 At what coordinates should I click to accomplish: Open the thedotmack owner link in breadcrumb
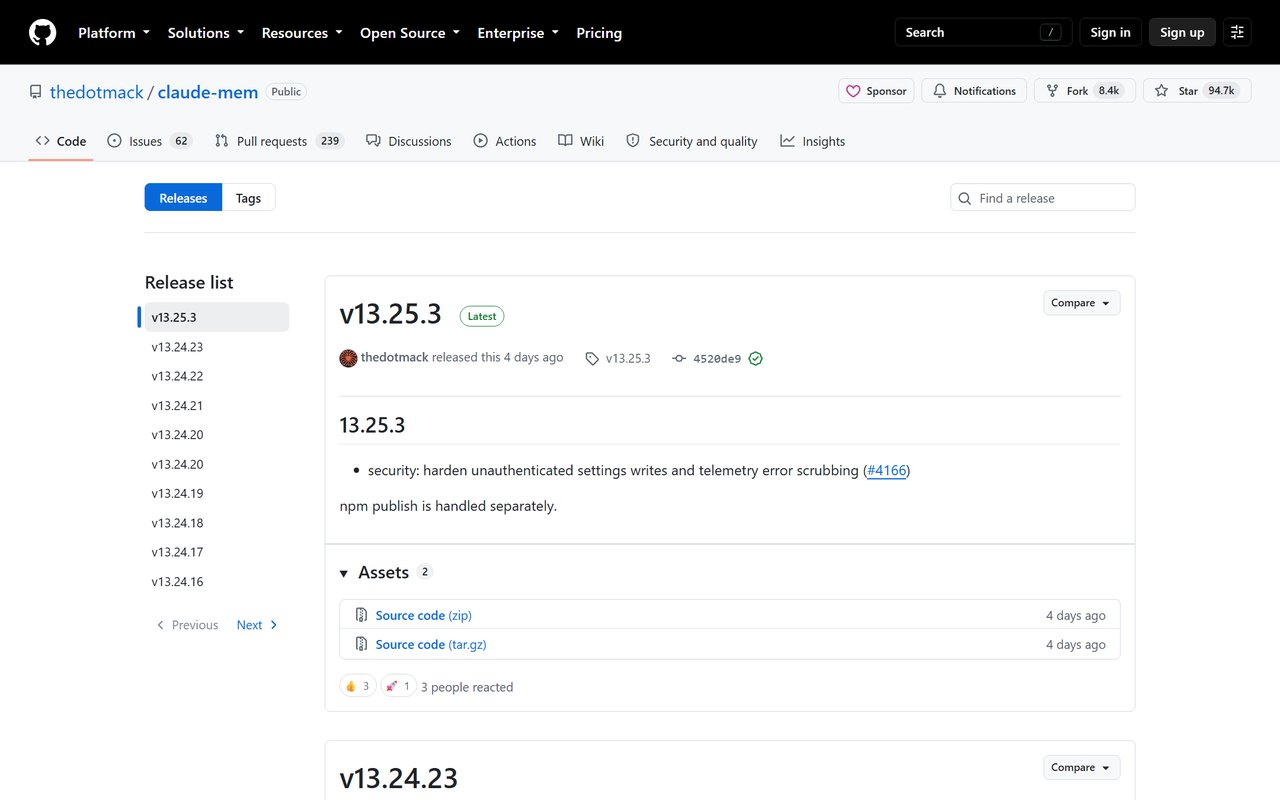(x=97, y=92)
